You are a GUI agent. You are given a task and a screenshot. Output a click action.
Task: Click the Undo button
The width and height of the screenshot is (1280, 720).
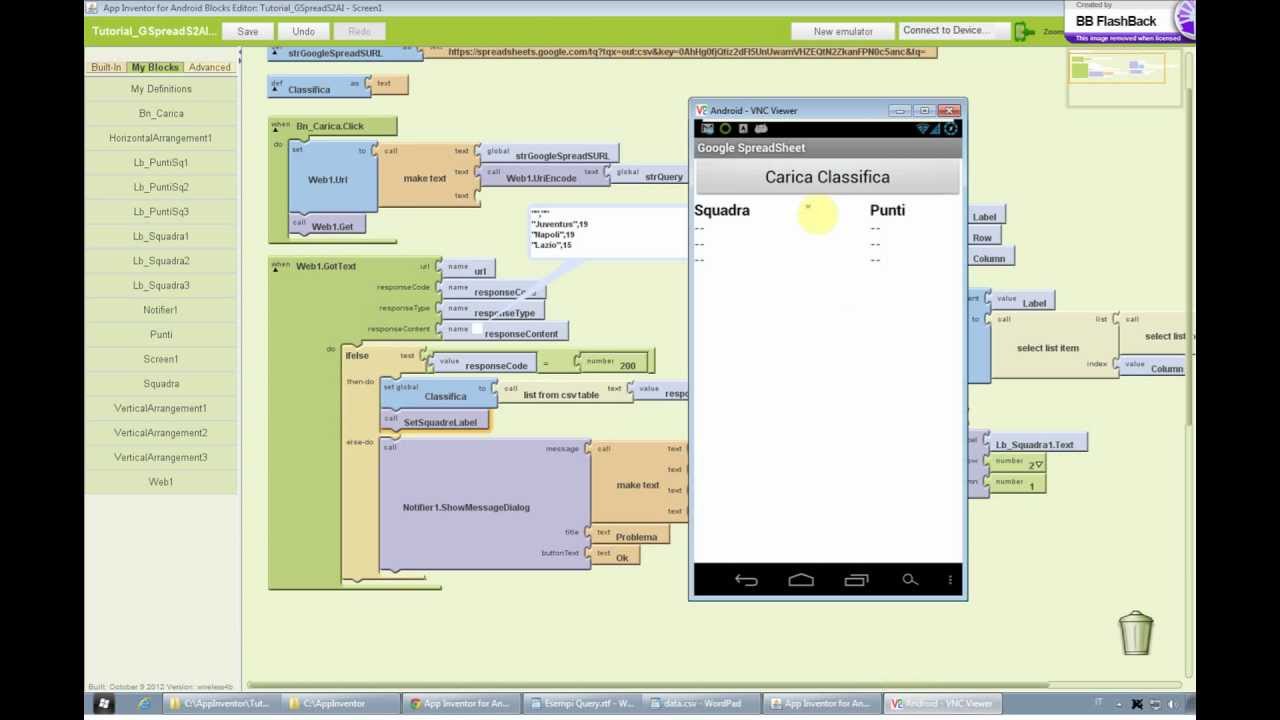[304, 31]
